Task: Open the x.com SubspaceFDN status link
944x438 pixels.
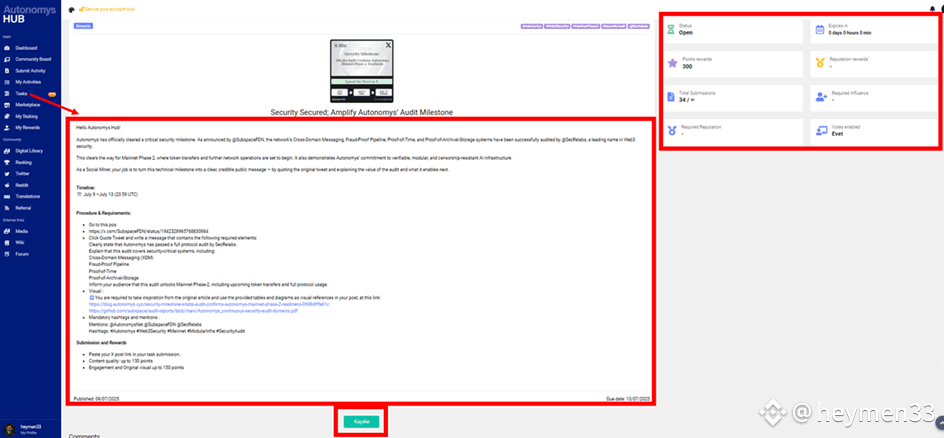Action: tap(149, 231)
